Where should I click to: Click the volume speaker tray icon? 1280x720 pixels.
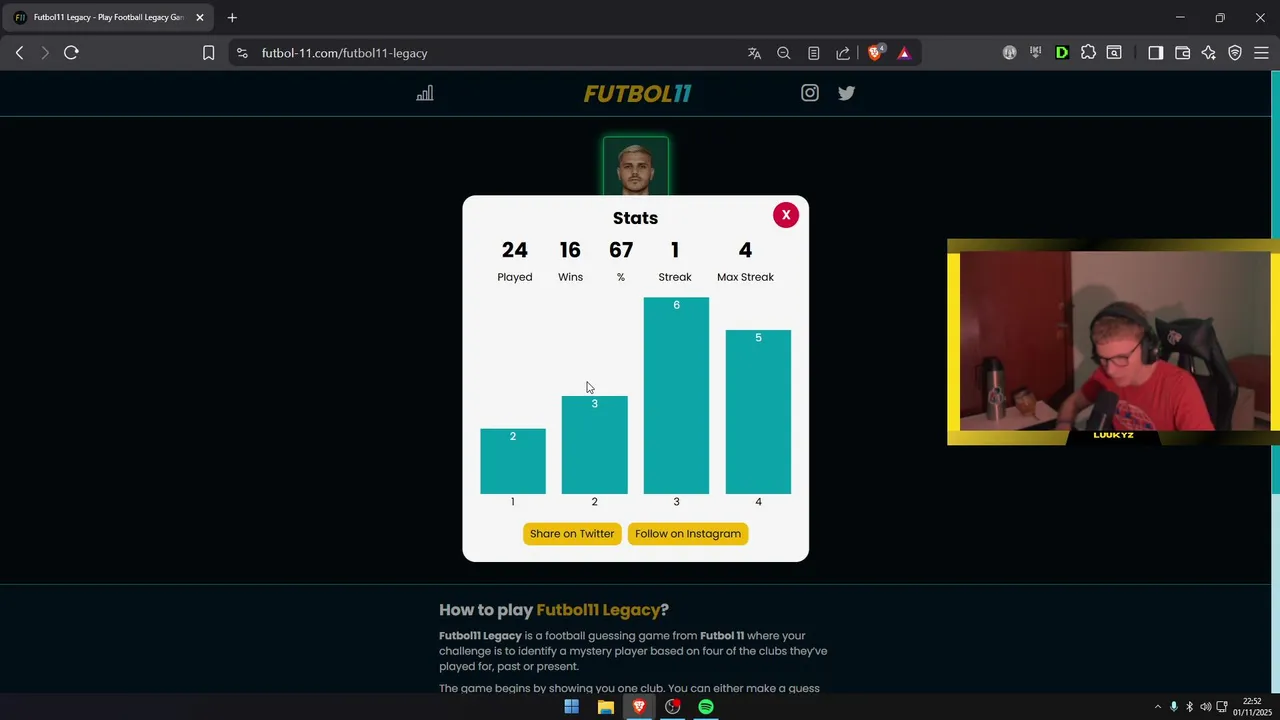click(1205, 707)
